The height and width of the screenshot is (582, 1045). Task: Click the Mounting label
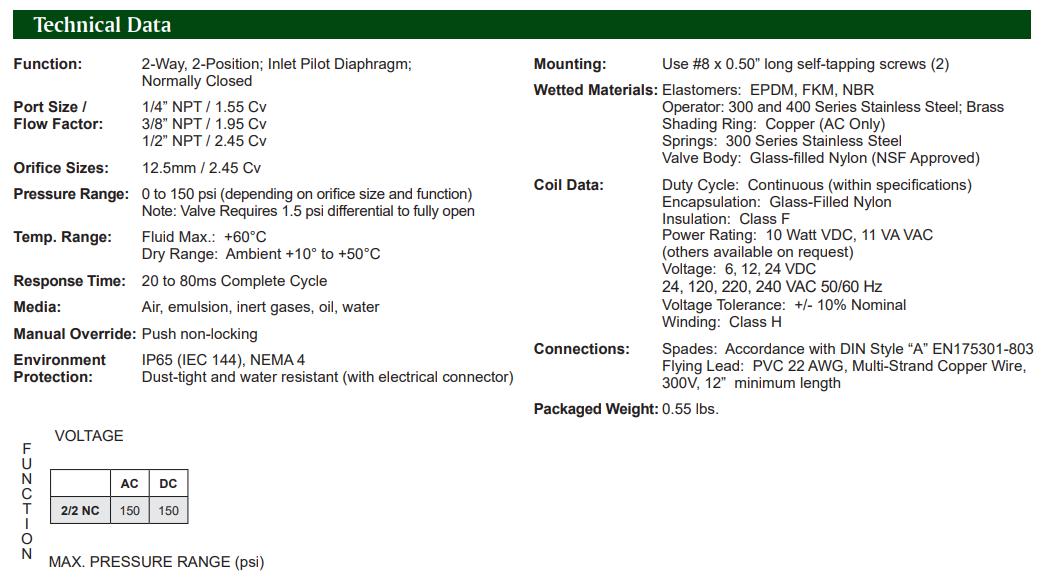point(570,64)
